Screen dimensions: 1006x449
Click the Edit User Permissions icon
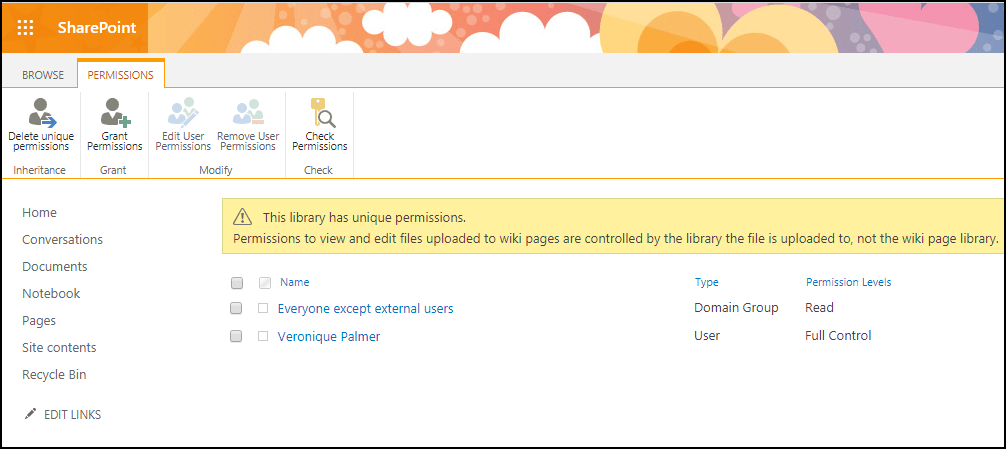(183, 111)
